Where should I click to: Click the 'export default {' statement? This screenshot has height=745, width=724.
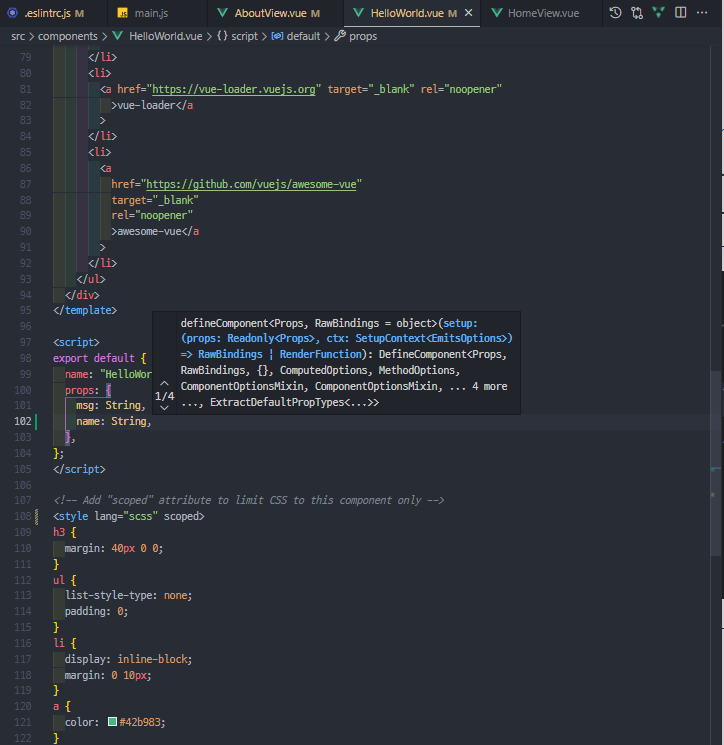pos(100,358)
